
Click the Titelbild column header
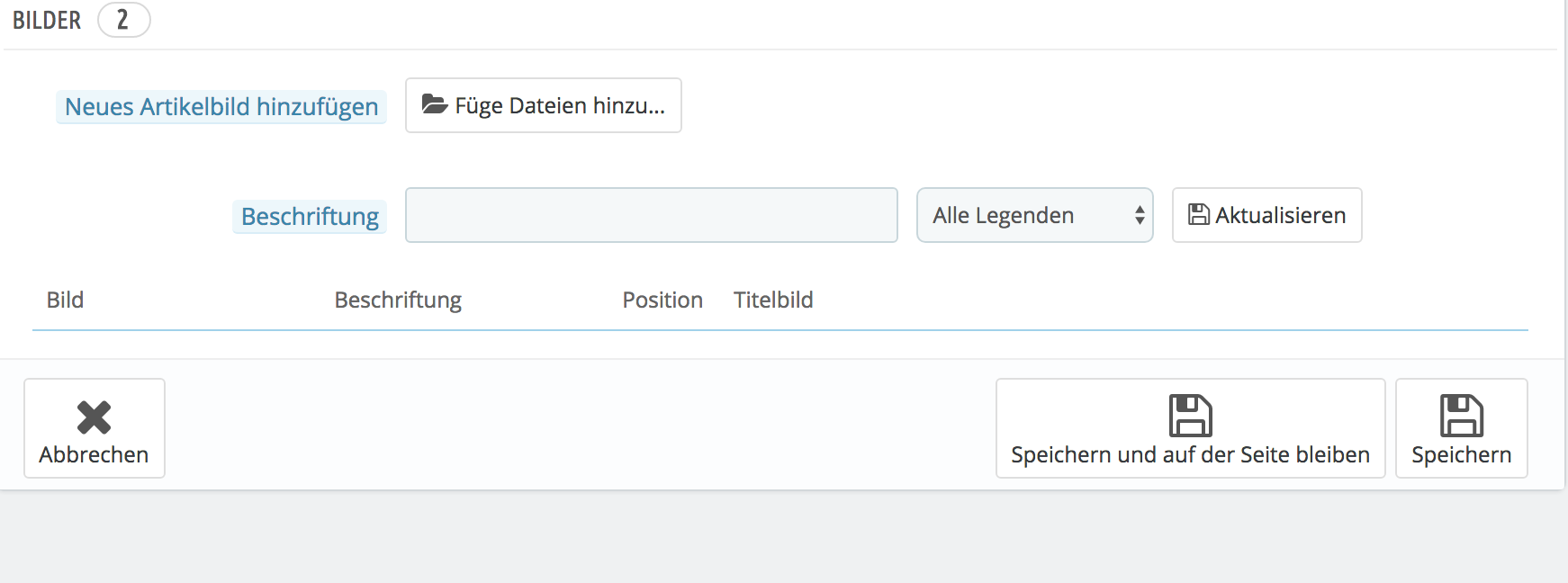pyautogui.click(x=773, y=300)
